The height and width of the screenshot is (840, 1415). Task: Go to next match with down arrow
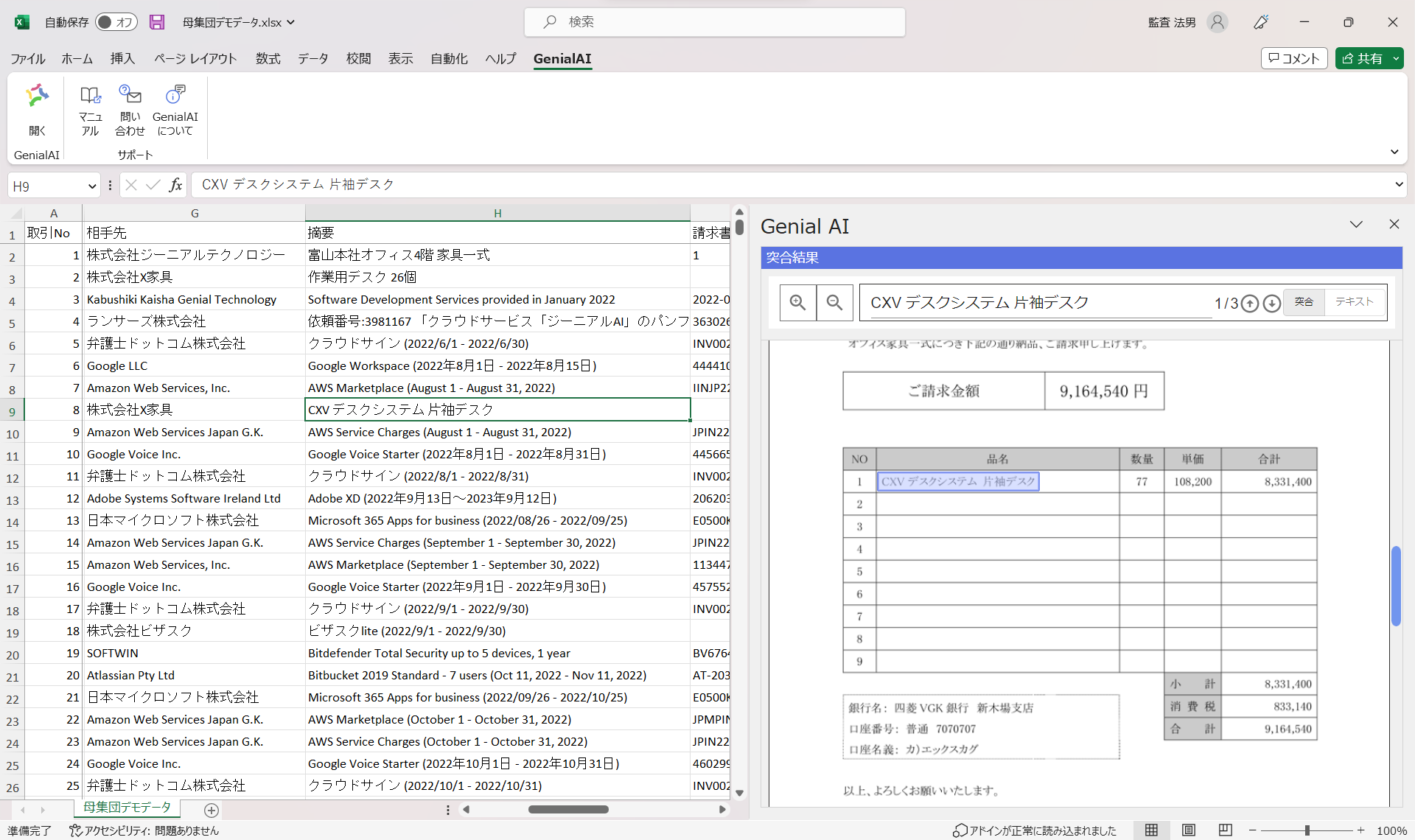[1271, 303]
